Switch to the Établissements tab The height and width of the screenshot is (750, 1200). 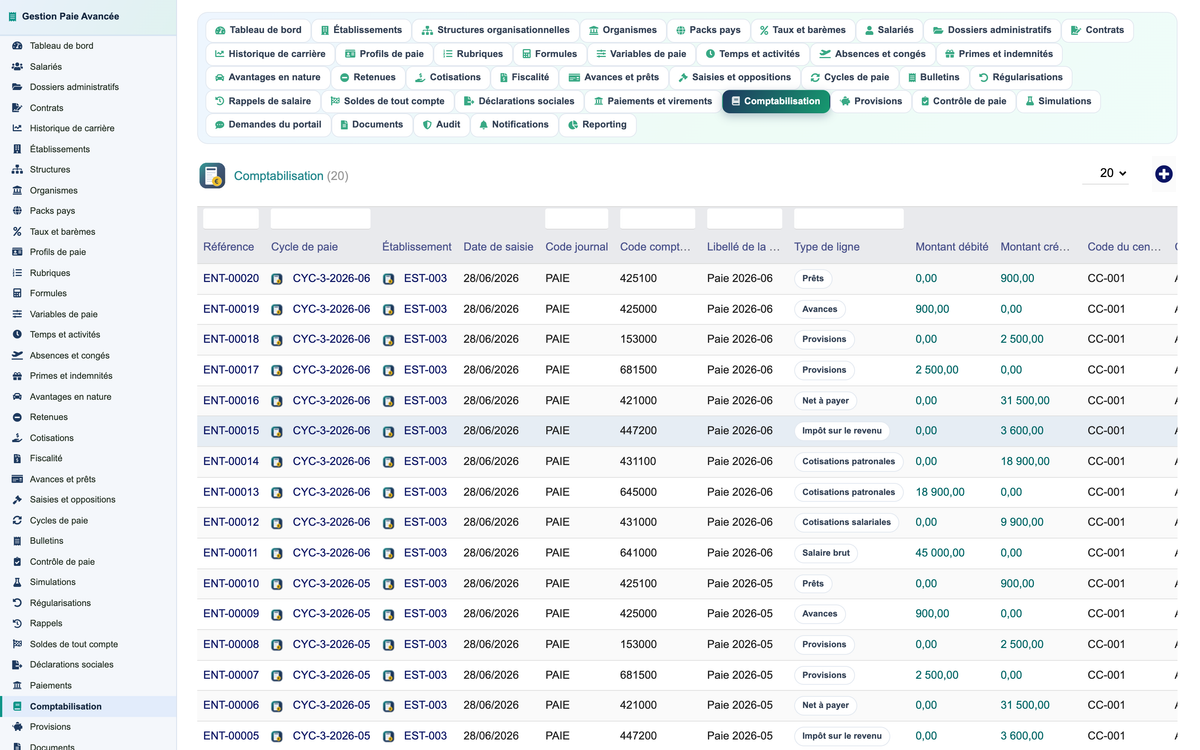[x=361, y=30]
